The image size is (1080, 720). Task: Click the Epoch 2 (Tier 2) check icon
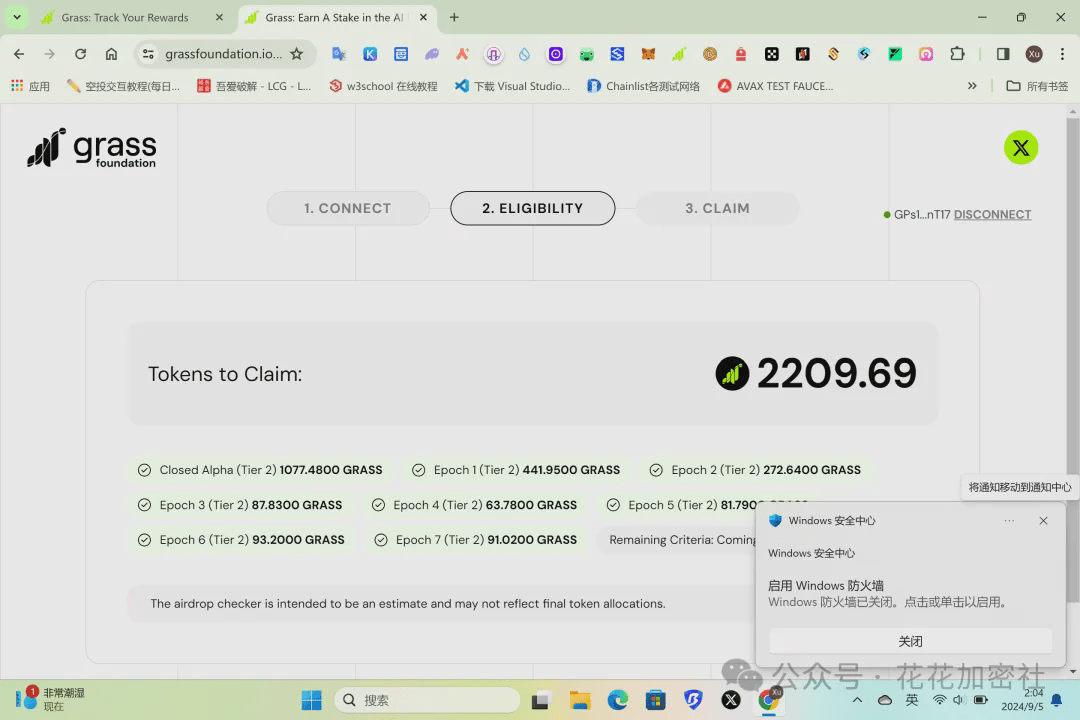pos(656,470)
